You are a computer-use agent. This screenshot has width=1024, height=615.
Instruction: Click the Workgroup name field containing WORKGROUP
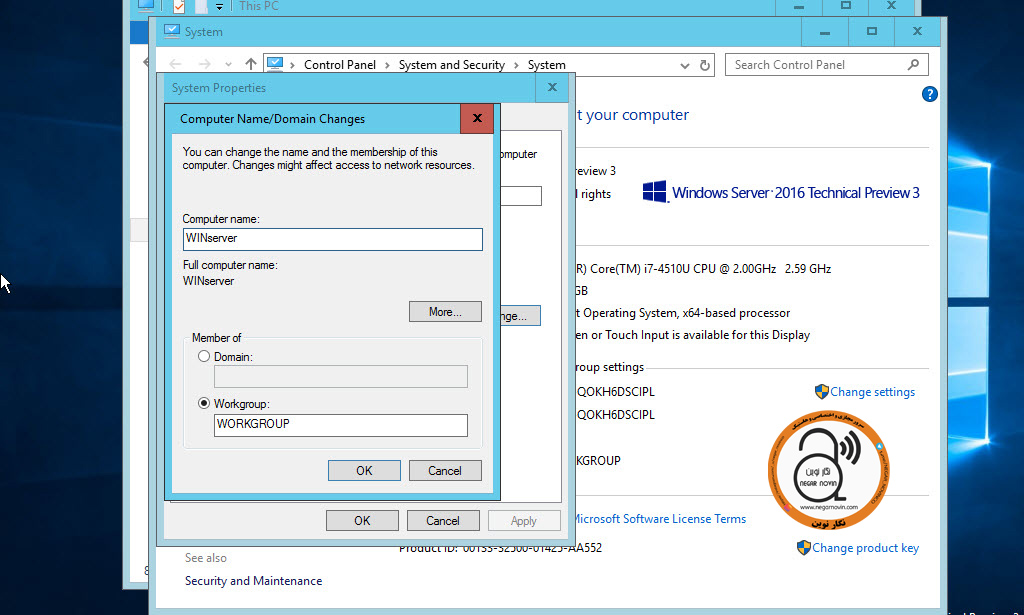(x=340, y=425)
